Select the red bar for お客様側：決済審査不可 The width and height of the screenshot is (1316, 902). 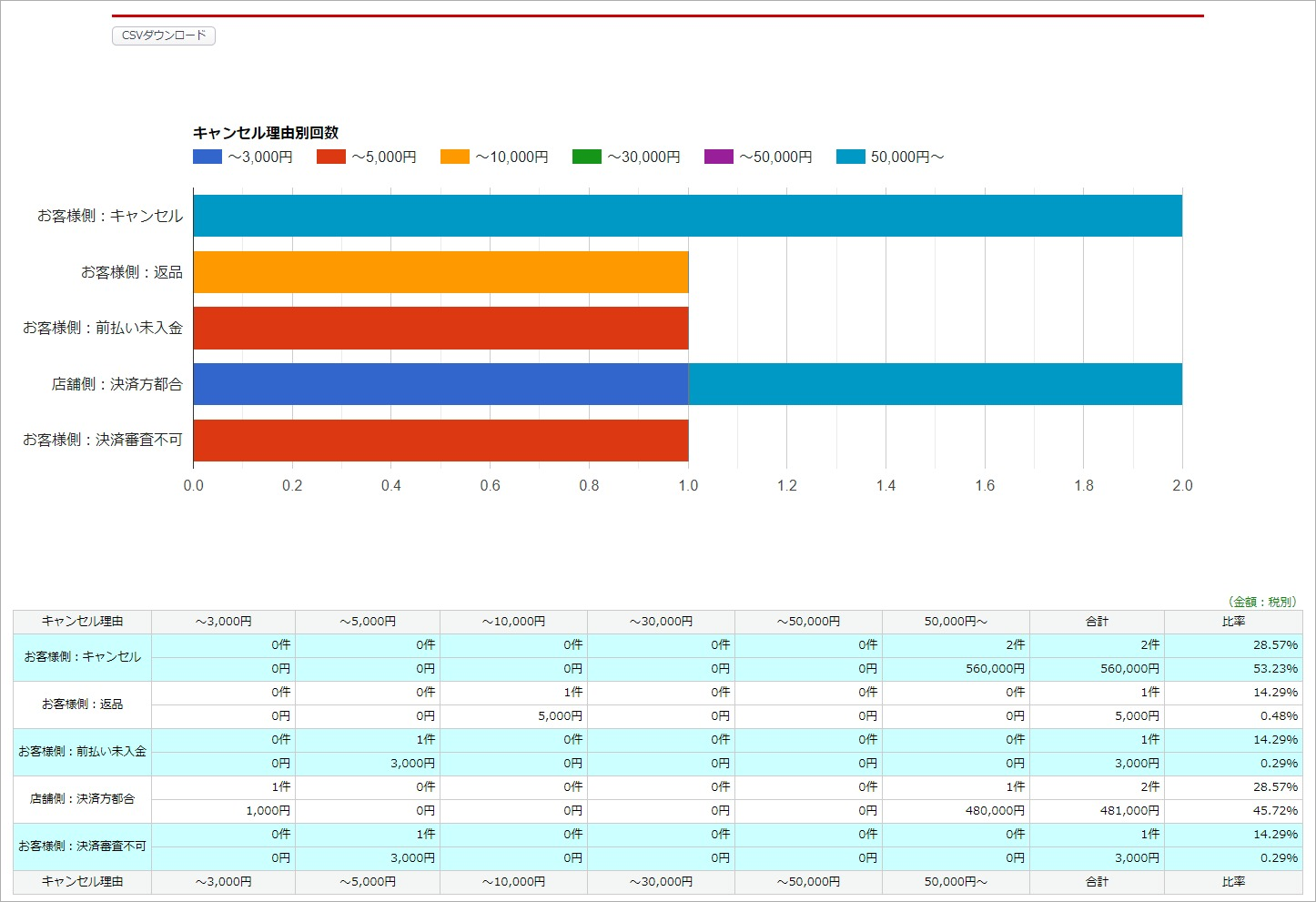pos(440,441)
